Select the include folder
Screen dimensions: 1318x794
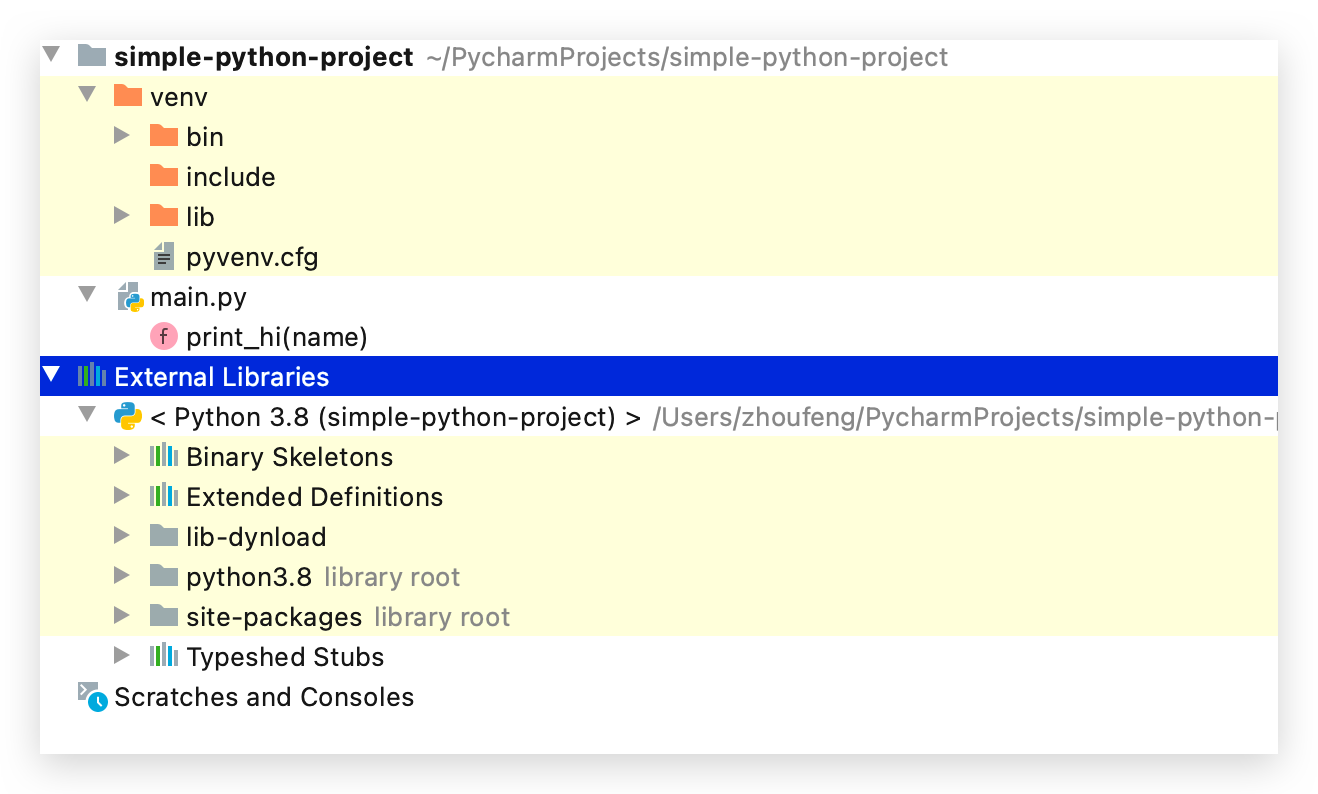pyautogui.click(x=231, y=176)
